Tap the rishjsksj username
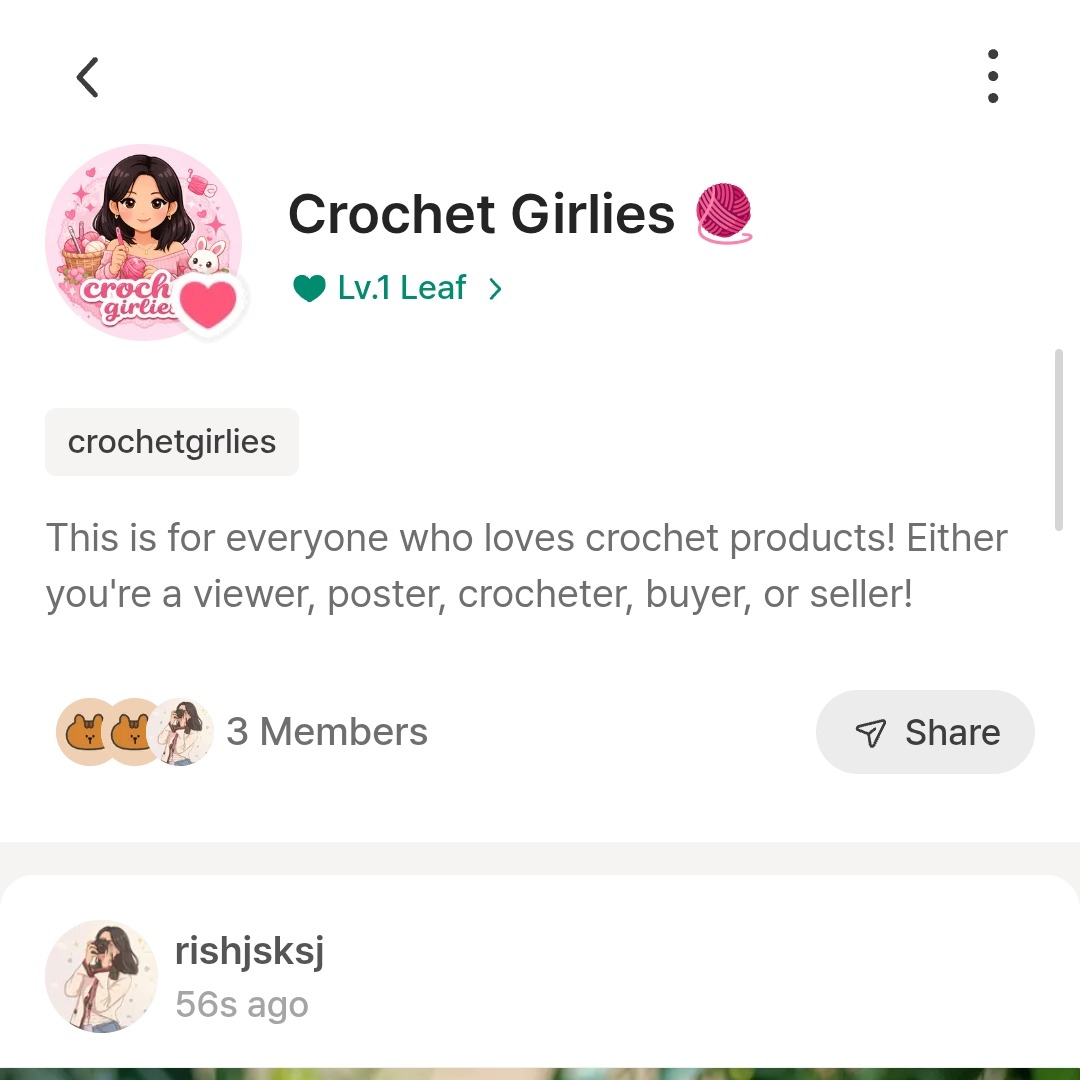The height and width of the screenshot is (1080, 1080). tap(249, 951)
